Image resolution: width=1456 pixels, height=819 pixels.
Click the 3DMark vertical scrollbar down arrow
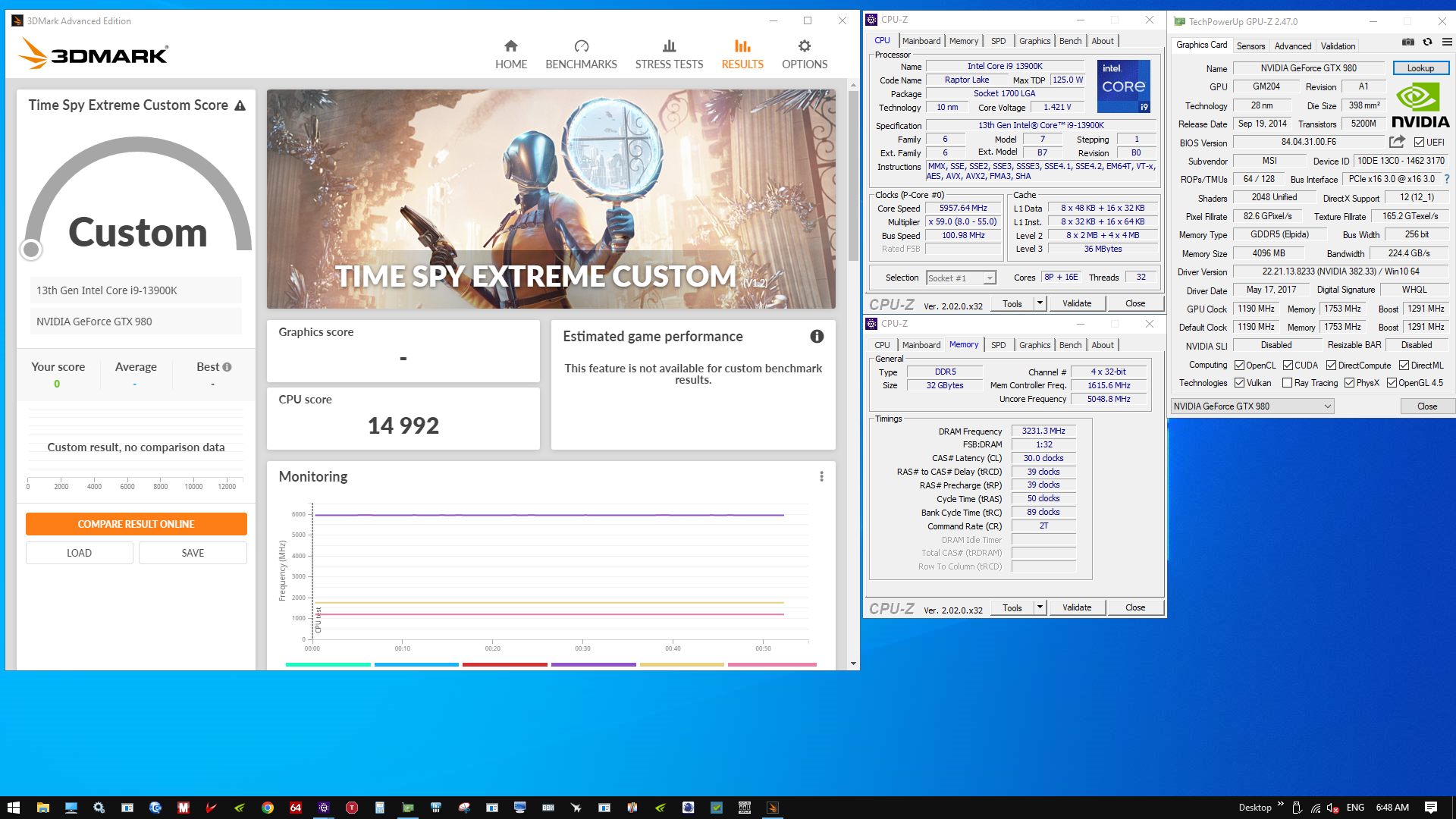tap(854, 664)
